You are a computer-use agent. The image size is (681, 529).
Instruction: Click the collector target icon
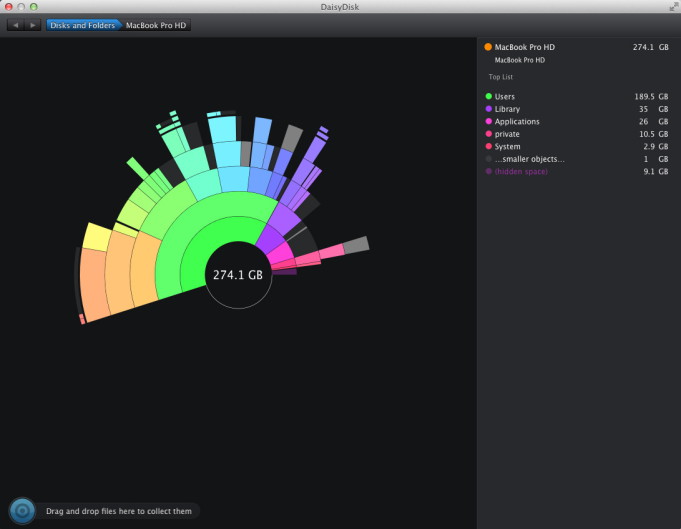point(22,511)
